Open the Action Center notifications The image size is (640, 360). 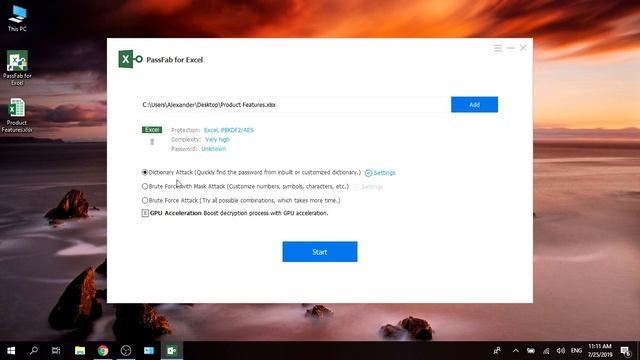[625, 351]
